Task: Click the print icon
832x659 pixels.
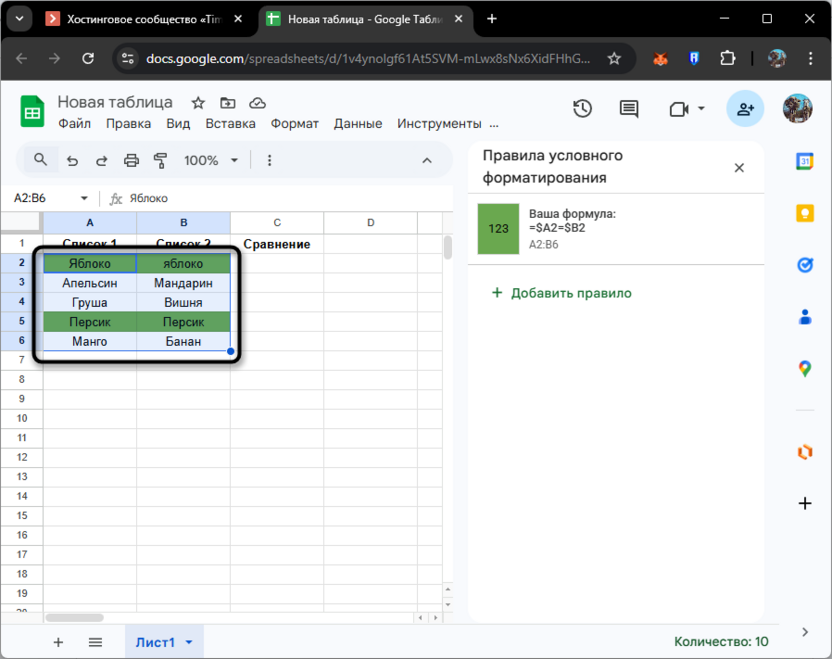Action: [131, 160]
